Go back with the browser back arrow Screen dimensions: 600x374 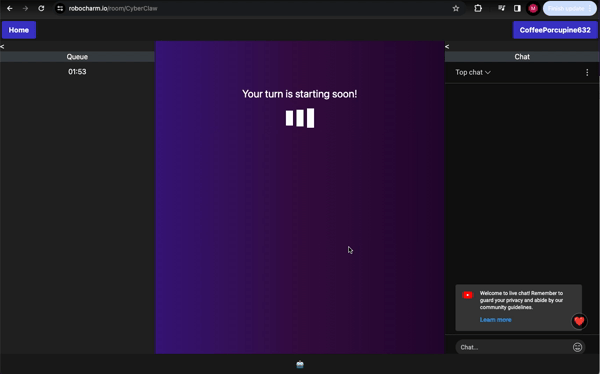click(x=10, y=8)
